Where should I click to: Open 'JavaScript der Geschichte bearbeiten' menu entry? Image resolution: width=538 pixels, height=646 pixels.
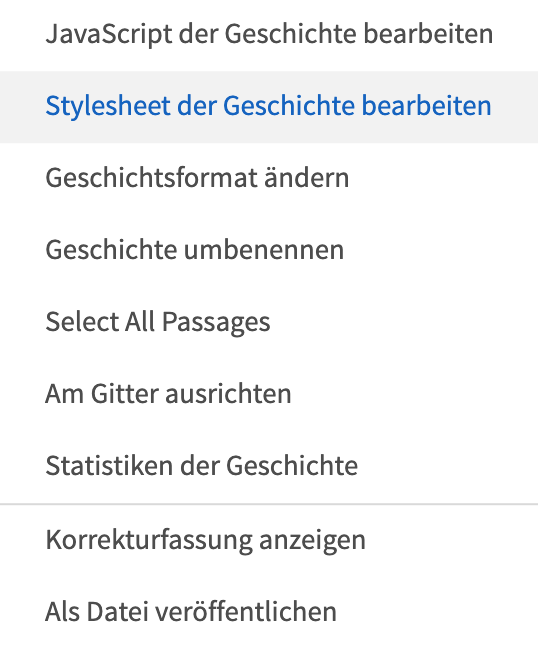tap(269, 35)
